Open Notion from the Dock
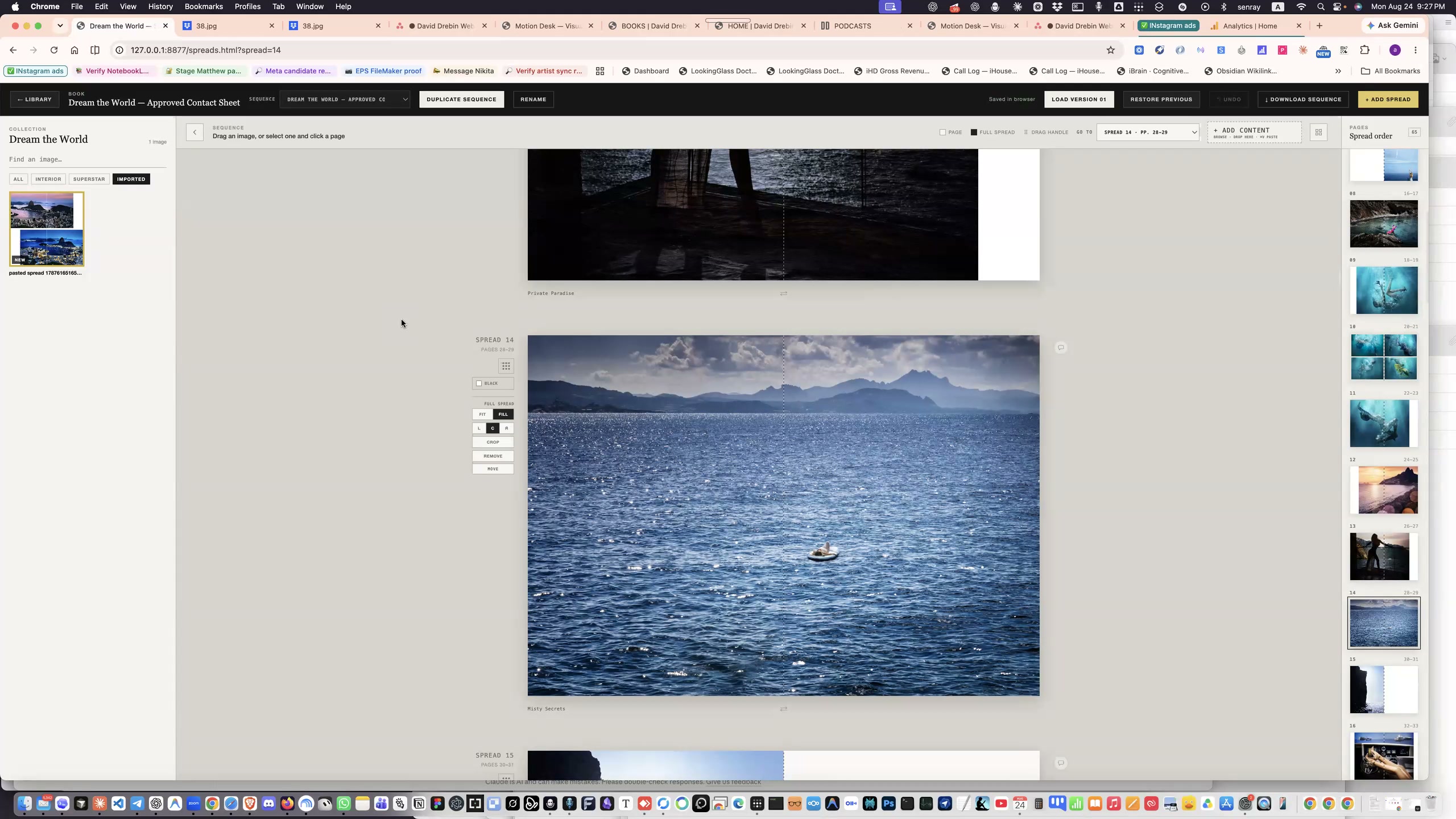Screen dimensions: 1456x819 click(419, 804)
